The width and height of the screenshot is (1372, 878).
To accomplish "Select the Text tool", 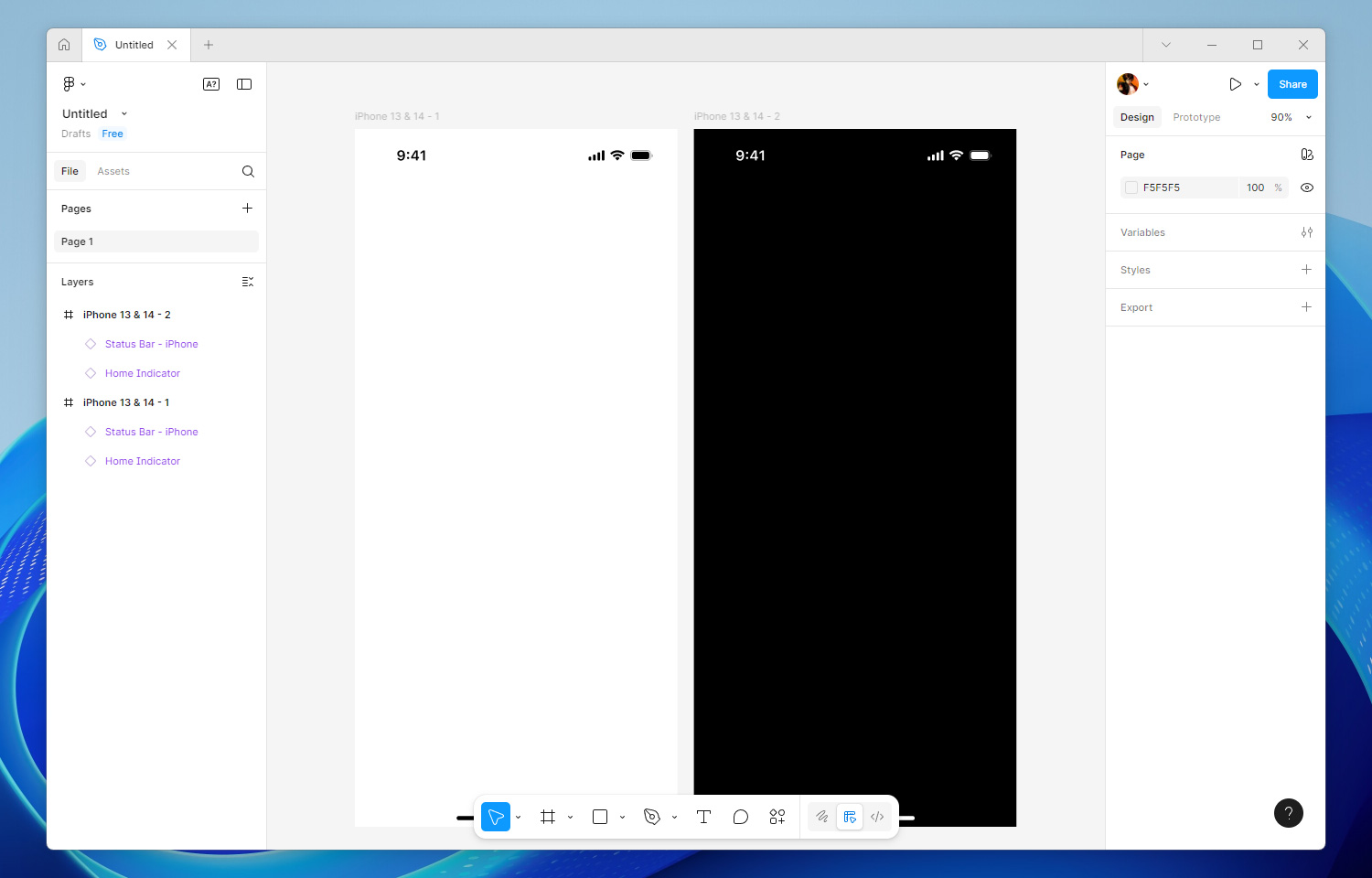I will pyautogui.click(x=703, y=817).
